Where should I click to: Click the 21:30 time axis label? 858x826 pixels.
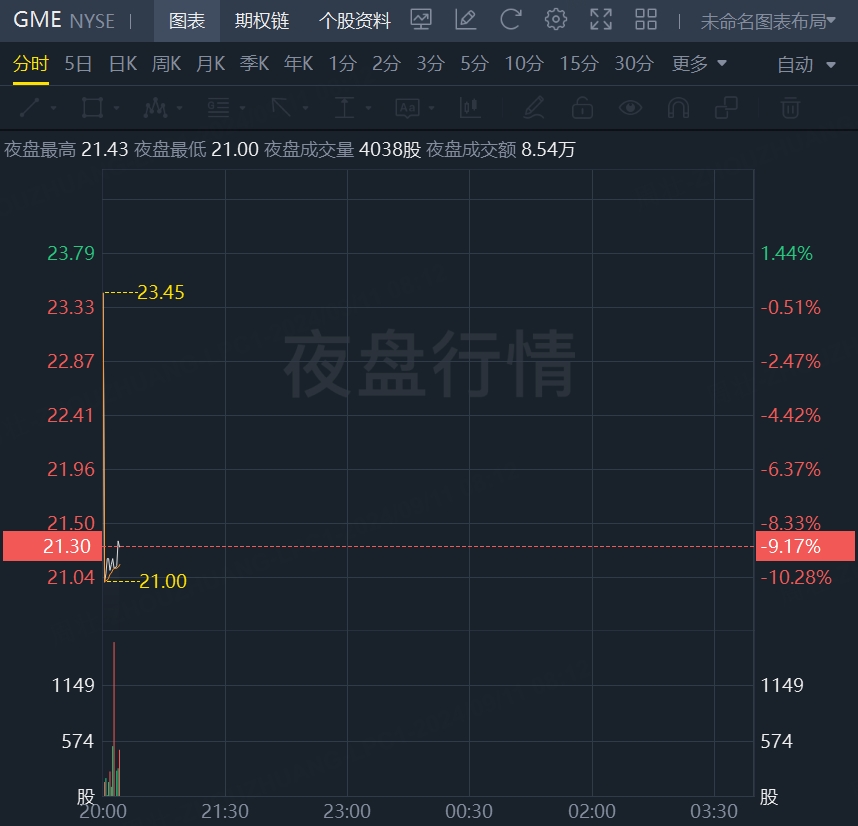click(x=225, y=811)
